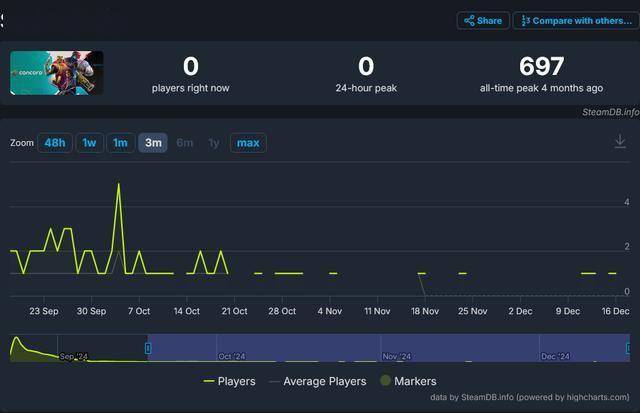Set chart zoom to 48h
This screenshot has width=640, height=413.
(55, 143)
